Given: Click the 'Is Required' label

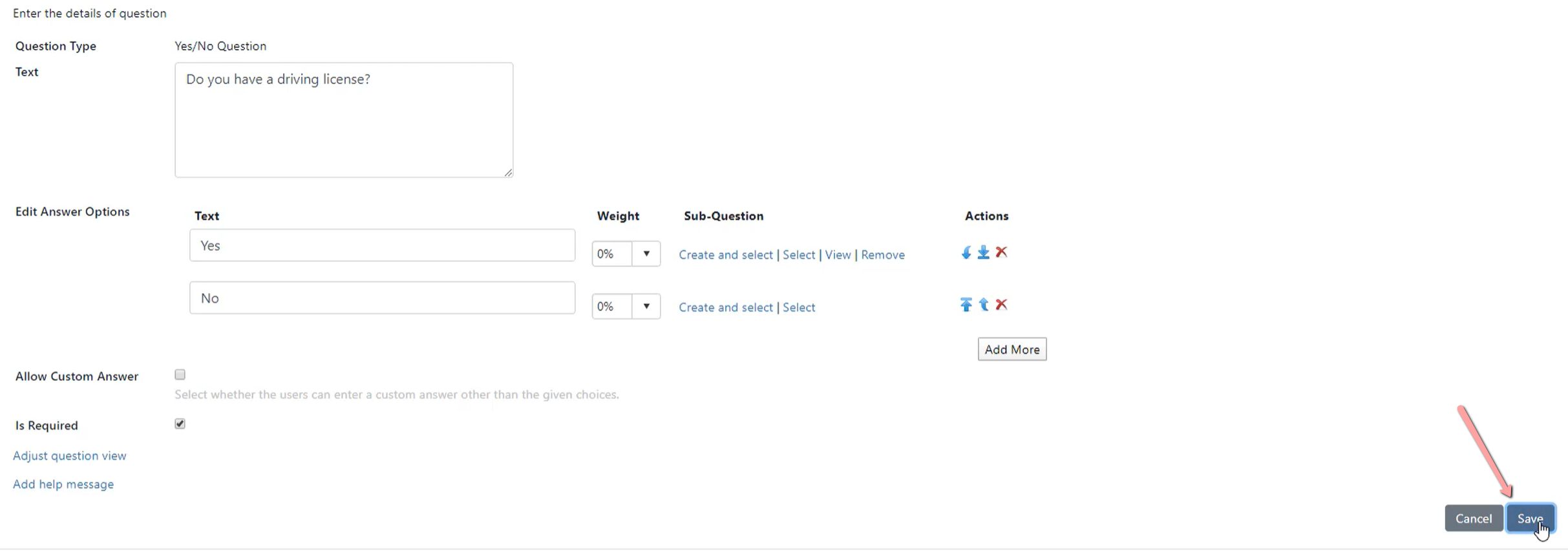Looking at the screenshot, I should (47, 426).
